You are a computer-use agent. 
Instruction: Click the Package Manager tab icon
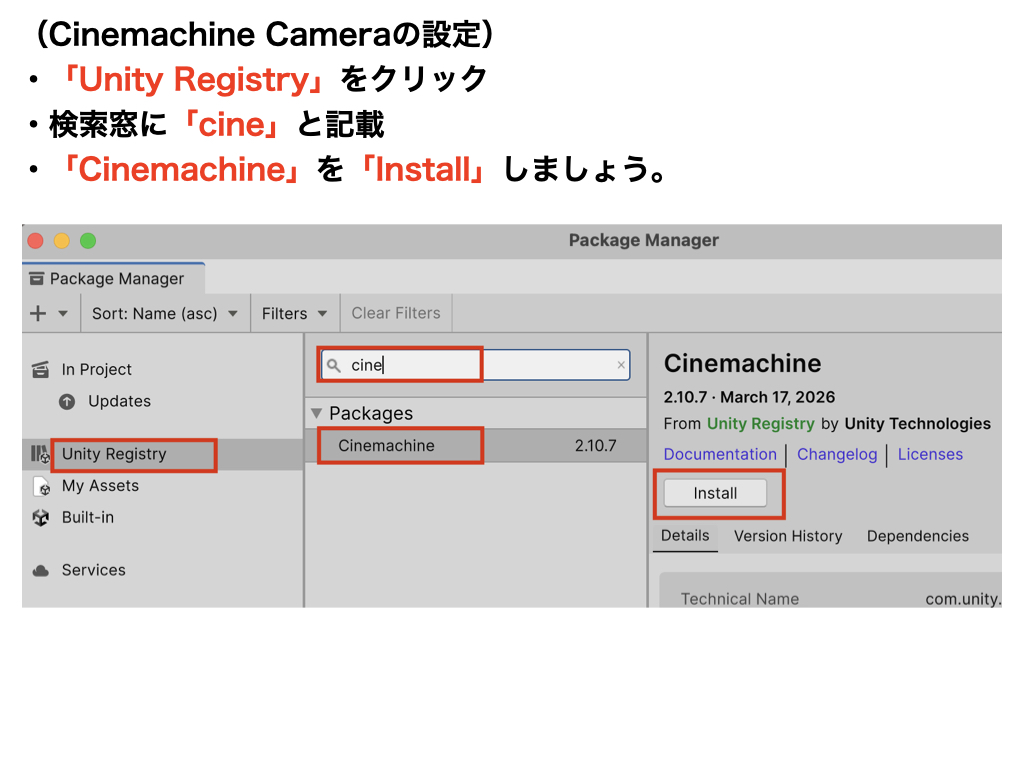tap(37, 279)
